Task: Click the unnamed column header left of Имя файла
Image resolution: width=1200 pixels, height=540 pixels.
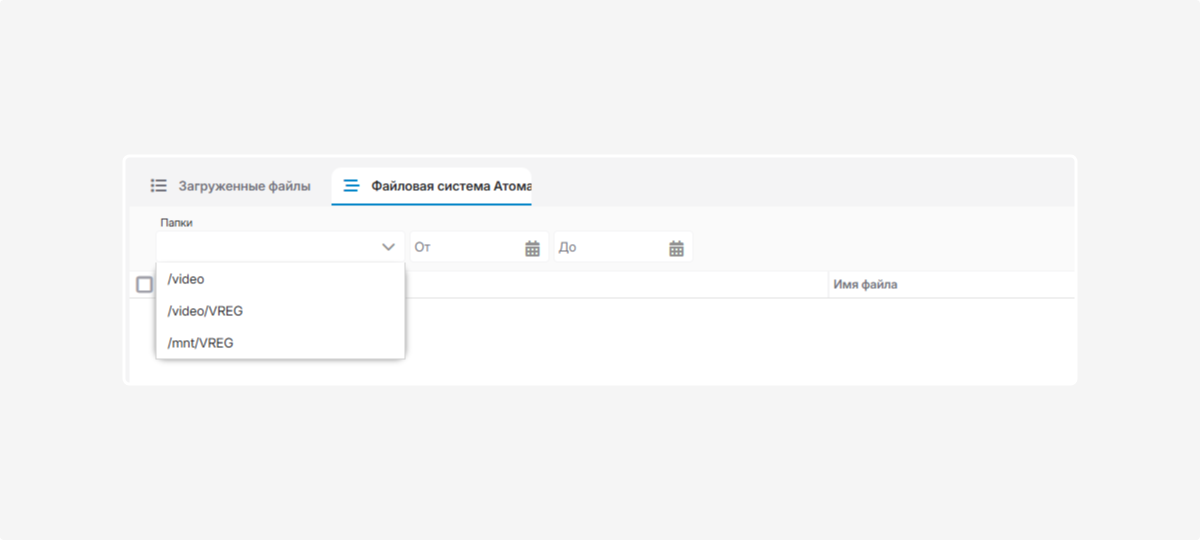Action: [x=615, y=285]
